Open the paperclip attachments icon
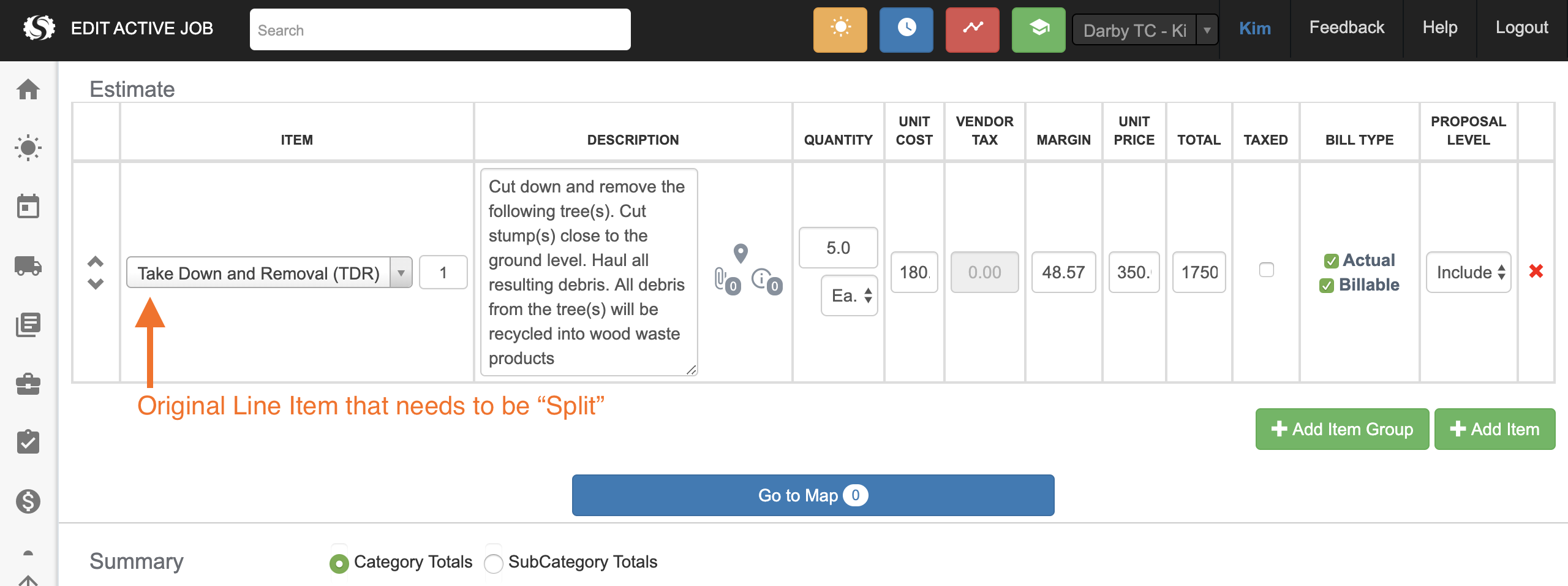Image resolution: width=1568 pixels, height=586 pixels. (x=723, y=280)
